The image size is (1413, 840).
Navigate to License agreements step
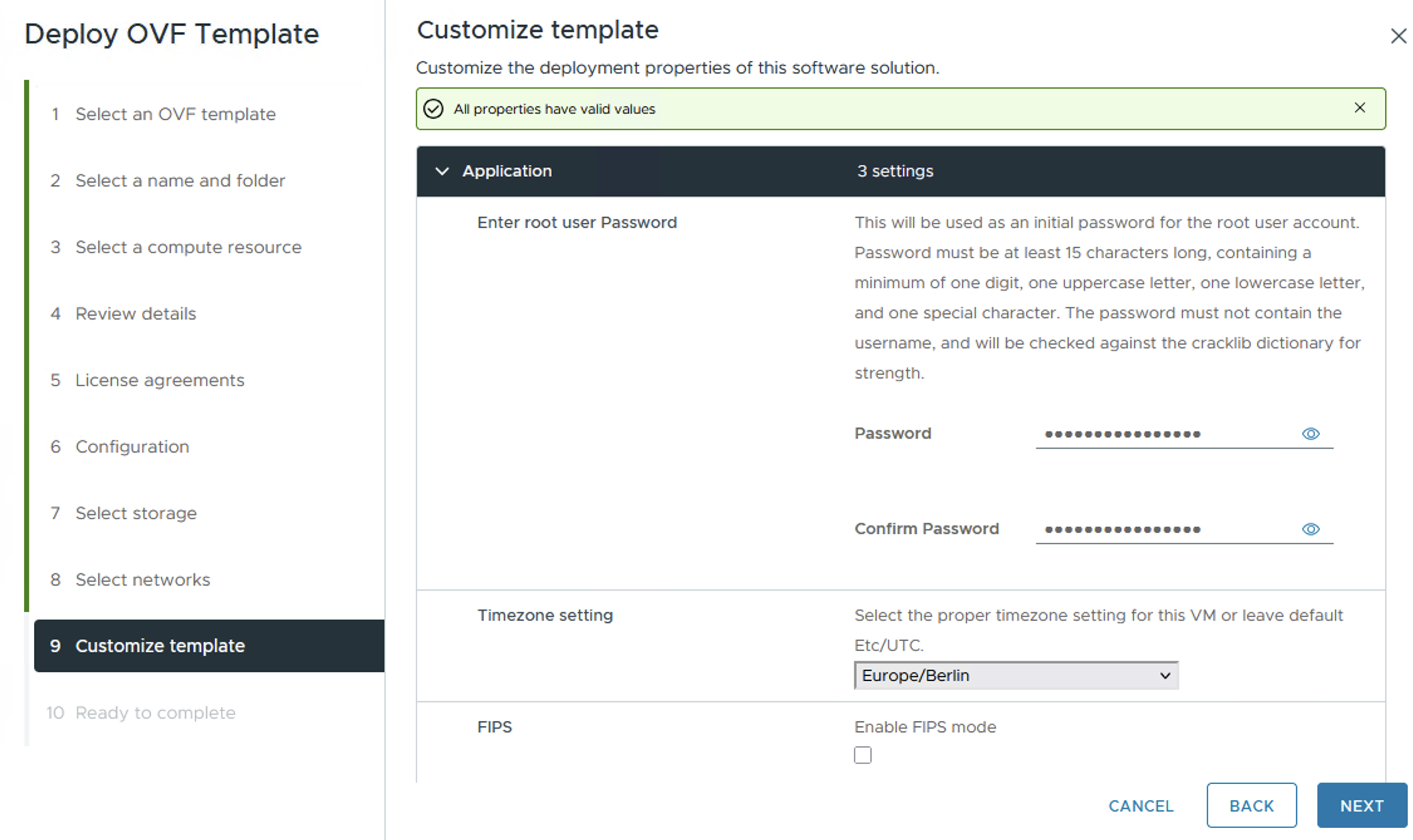pos(160,380)
